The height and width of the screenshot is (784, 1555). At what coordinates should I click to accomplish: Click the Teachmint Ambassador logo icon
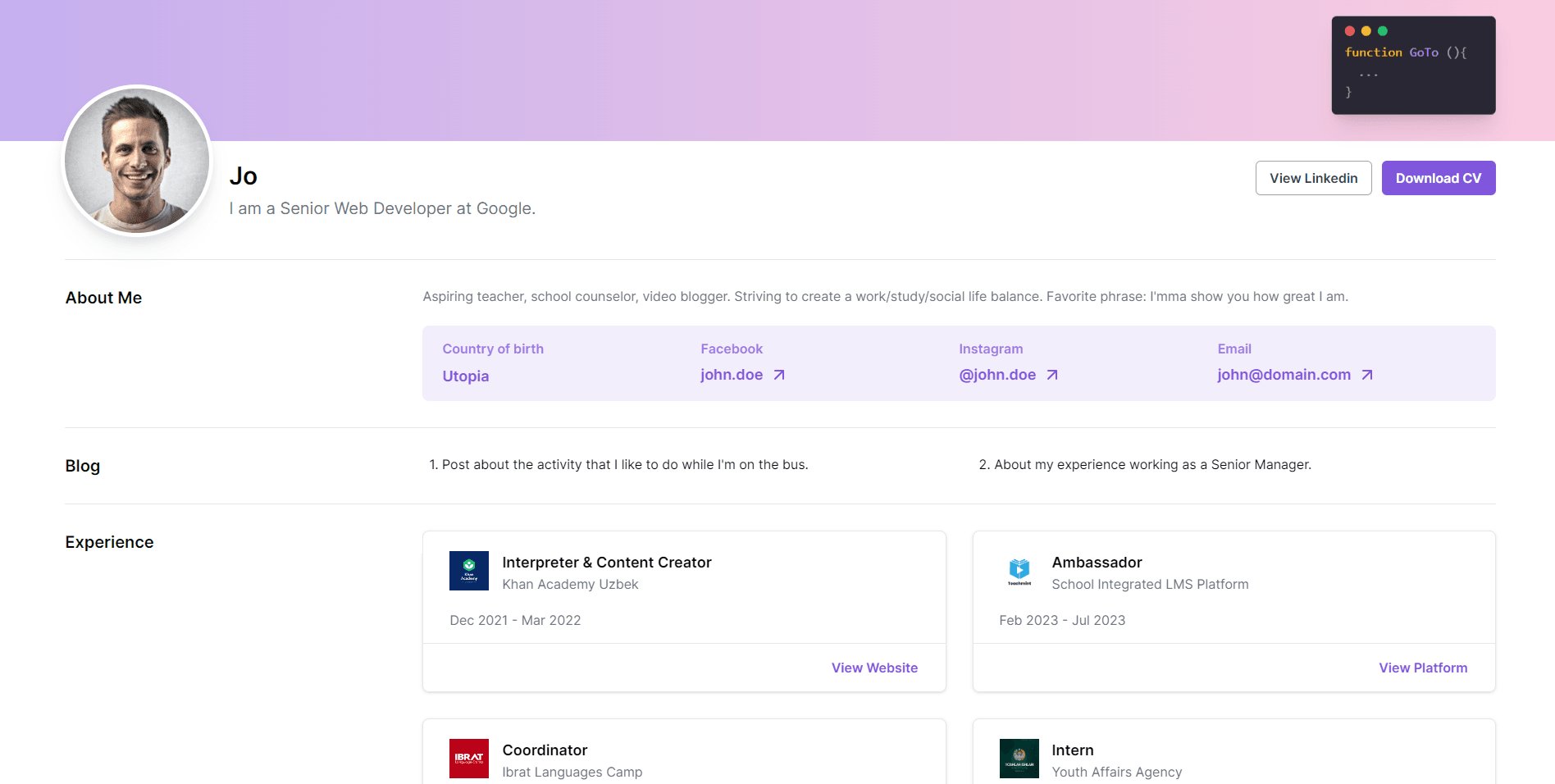1019,571
